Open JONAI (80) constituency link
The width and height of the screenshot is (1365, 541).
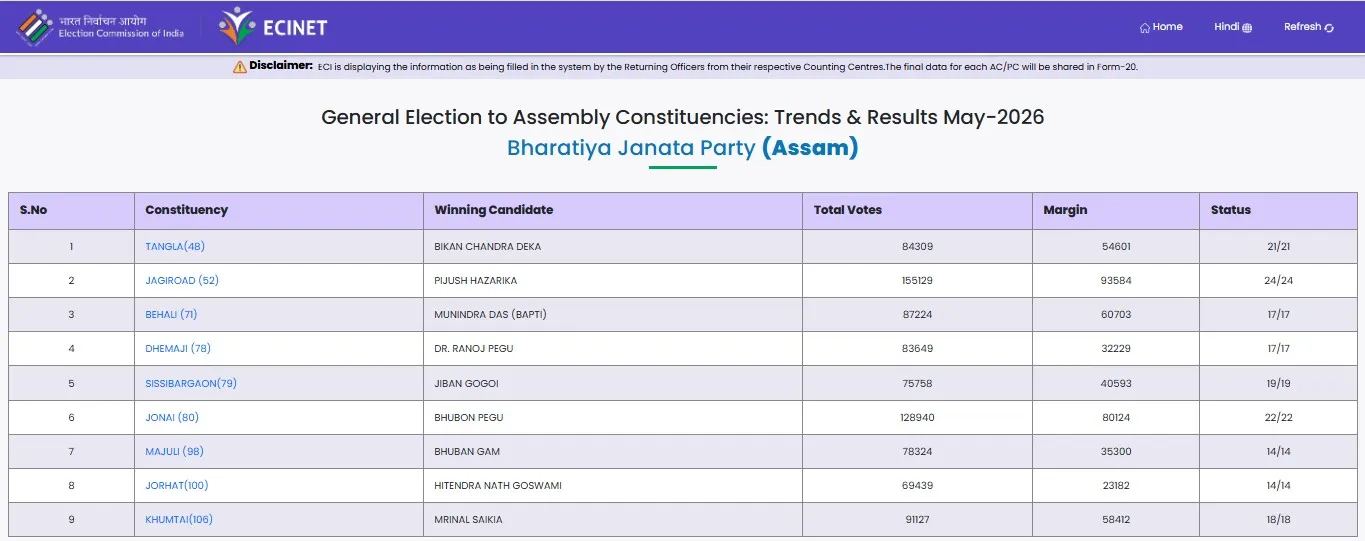172,417
